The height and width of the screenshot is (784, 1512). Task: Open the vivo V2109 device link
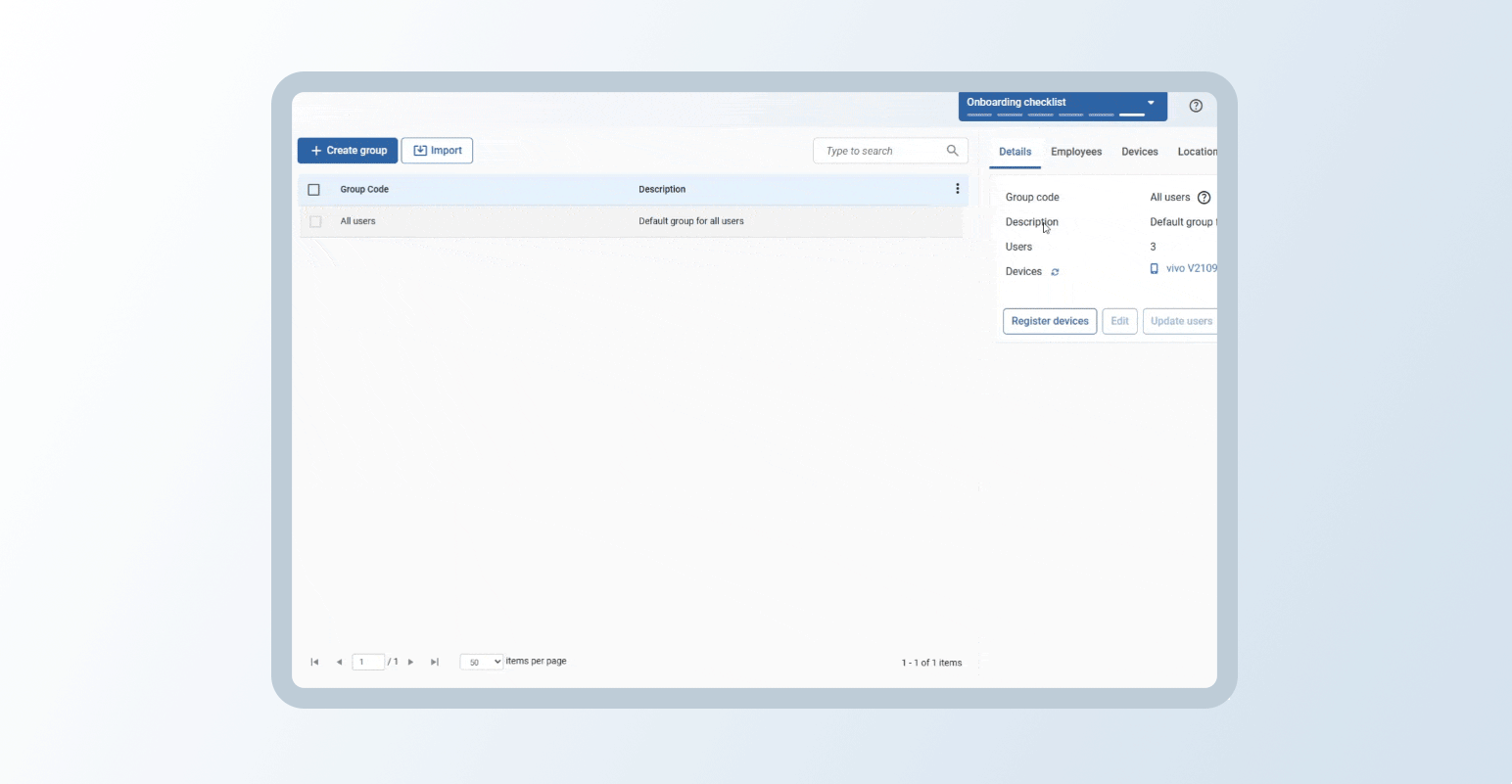[x=1190, y=268]
